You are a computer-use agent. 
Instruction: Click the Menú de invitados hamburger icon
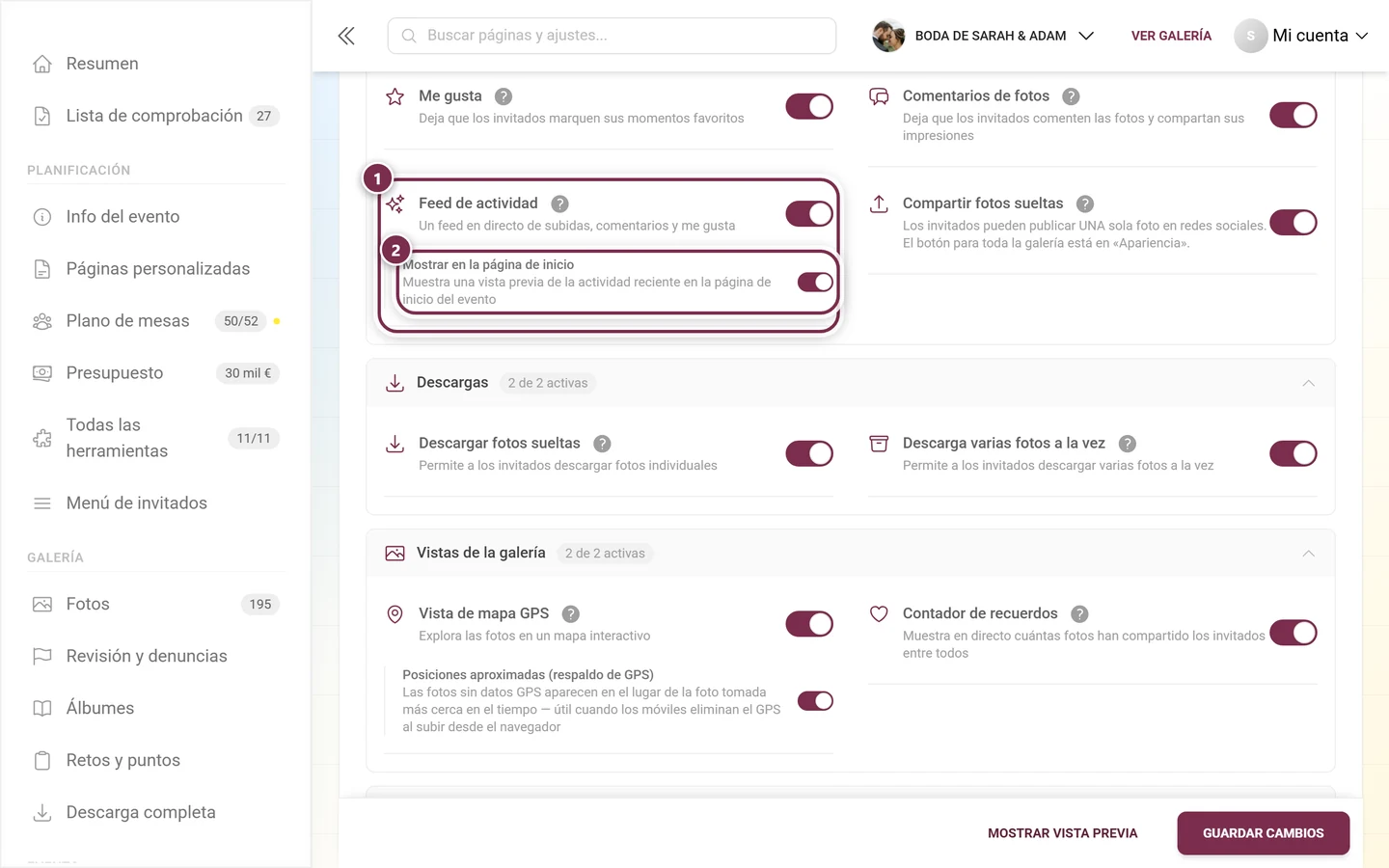click(42, 503)
